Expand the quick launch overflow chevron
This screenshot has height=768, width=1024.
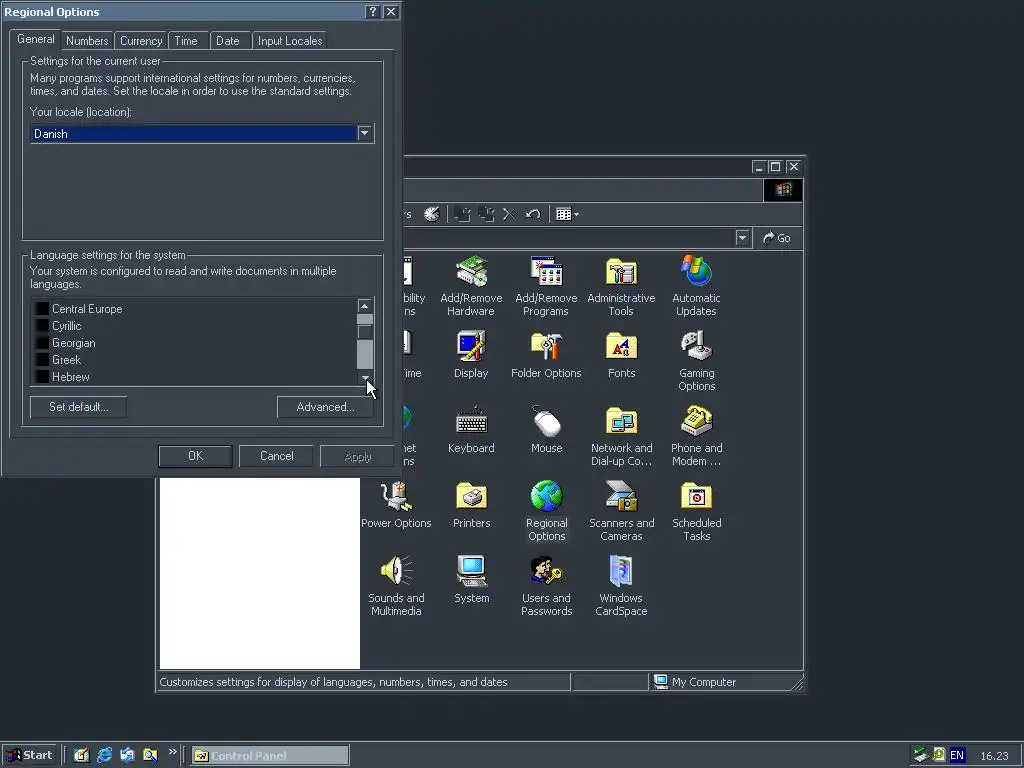[172, 752]
